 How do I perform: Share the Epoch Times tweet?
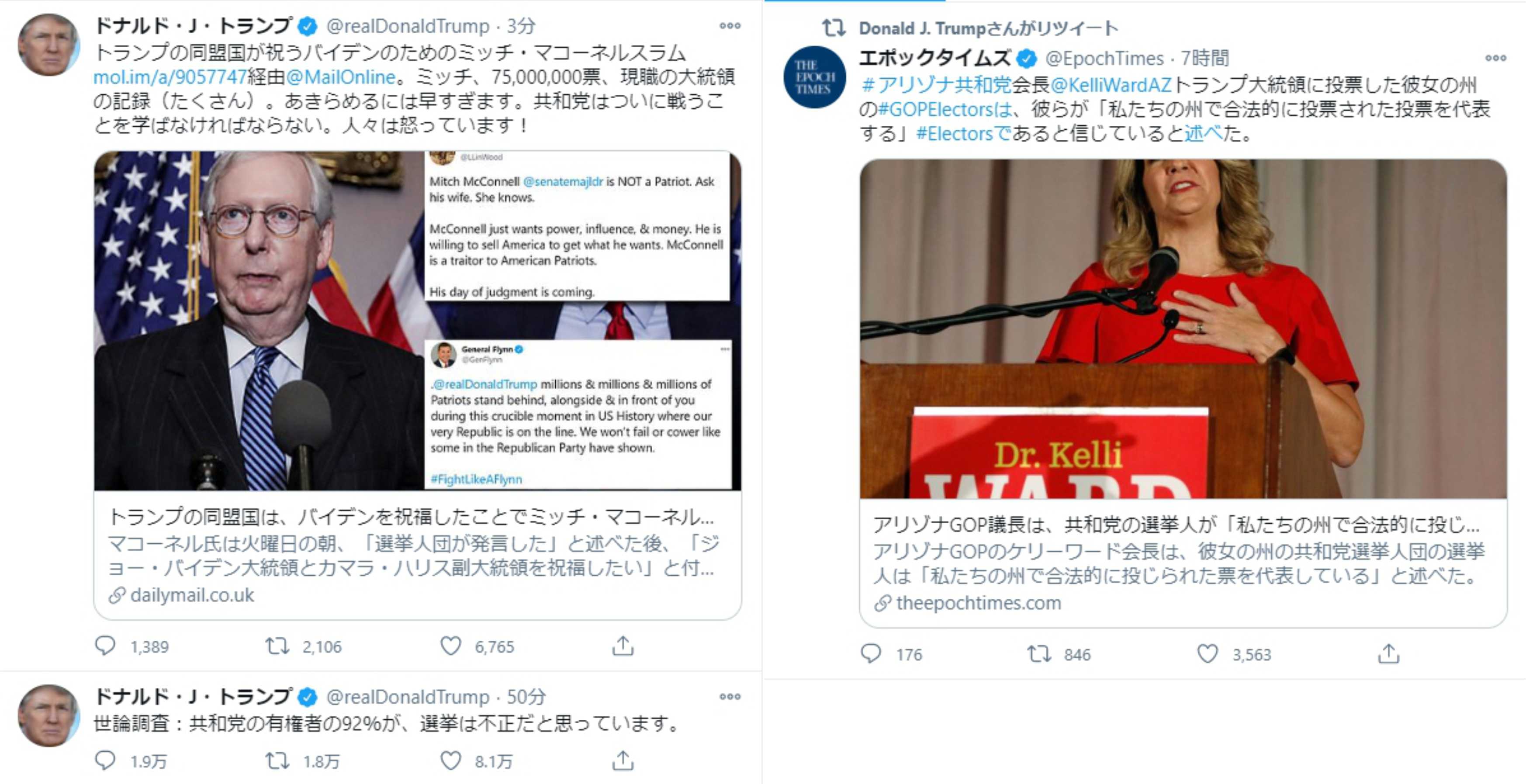tap(1388, 654)
